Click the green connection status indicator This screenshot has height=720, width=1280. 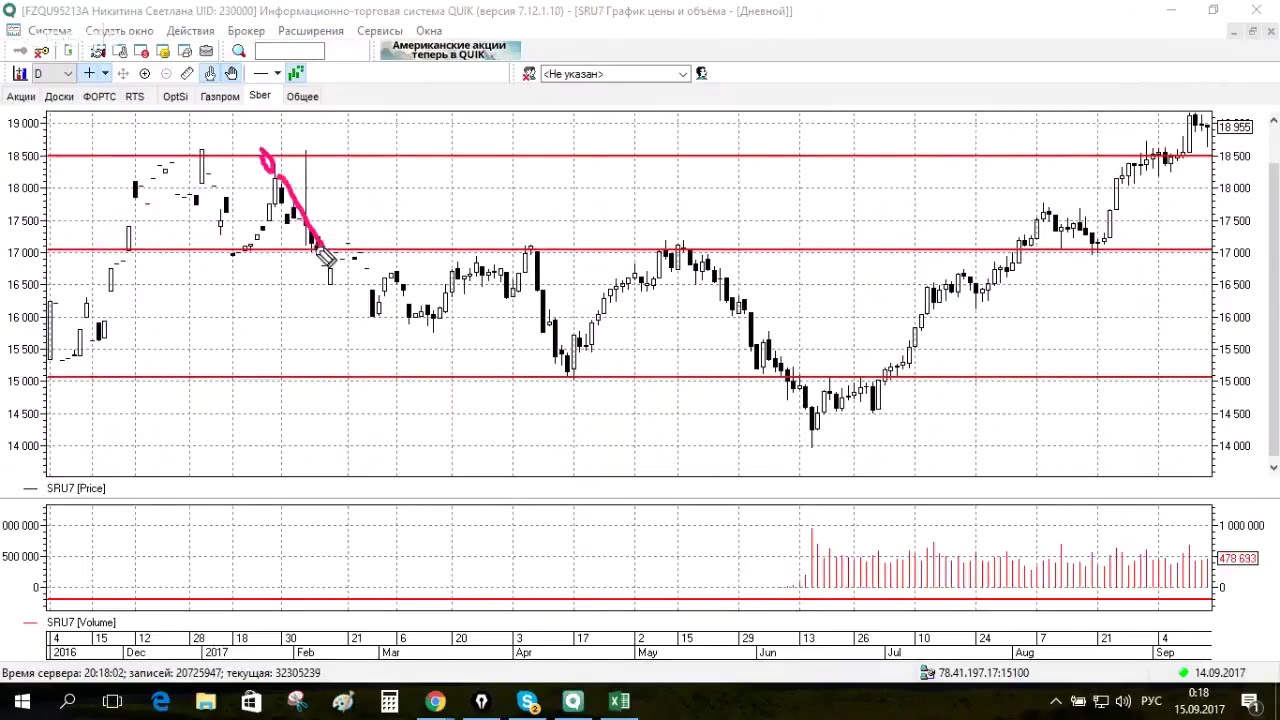1183,673
